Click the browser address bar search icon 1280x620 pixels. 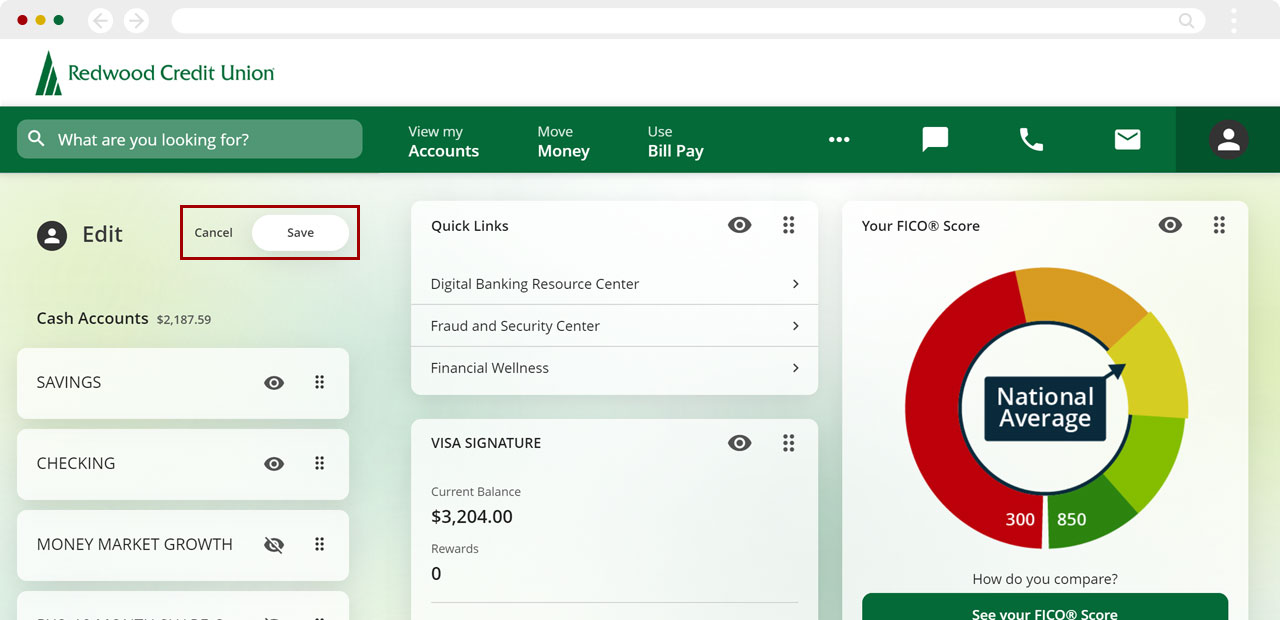[x=1186, y=20]
